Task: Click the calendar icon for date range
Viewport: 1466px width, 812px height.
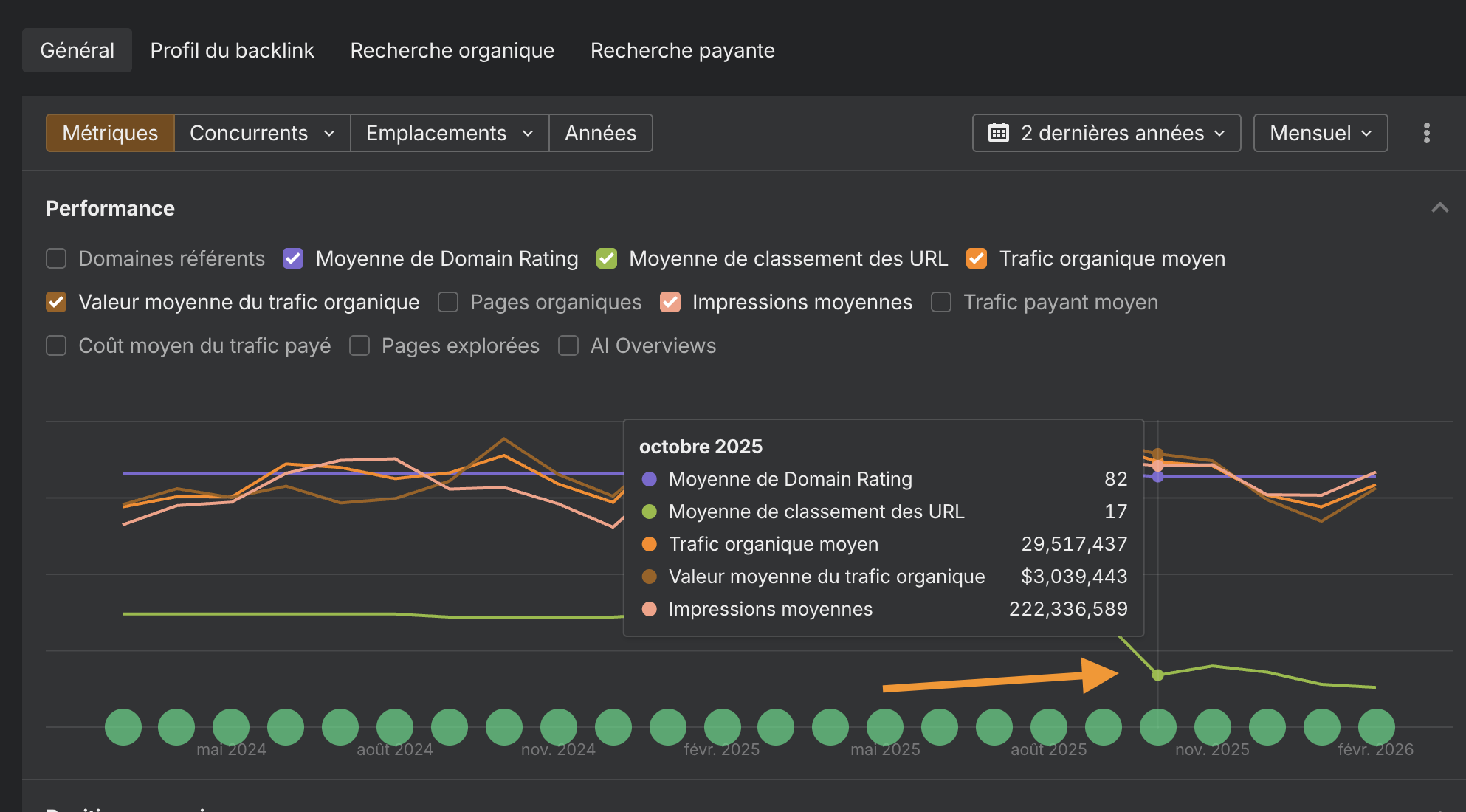Action: 999,133
